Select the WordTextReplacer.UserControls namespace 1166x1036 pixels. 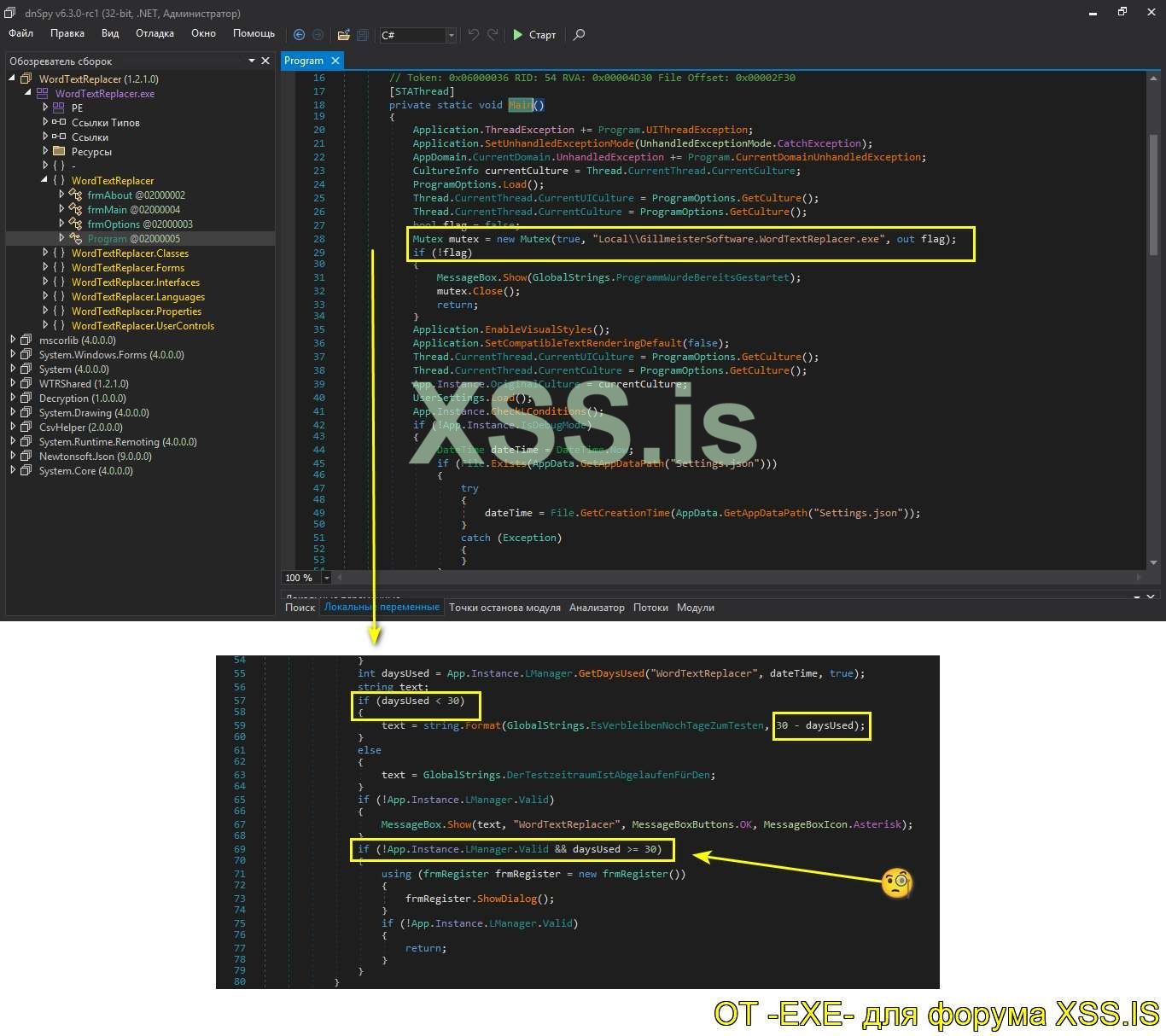click(143, 326)
